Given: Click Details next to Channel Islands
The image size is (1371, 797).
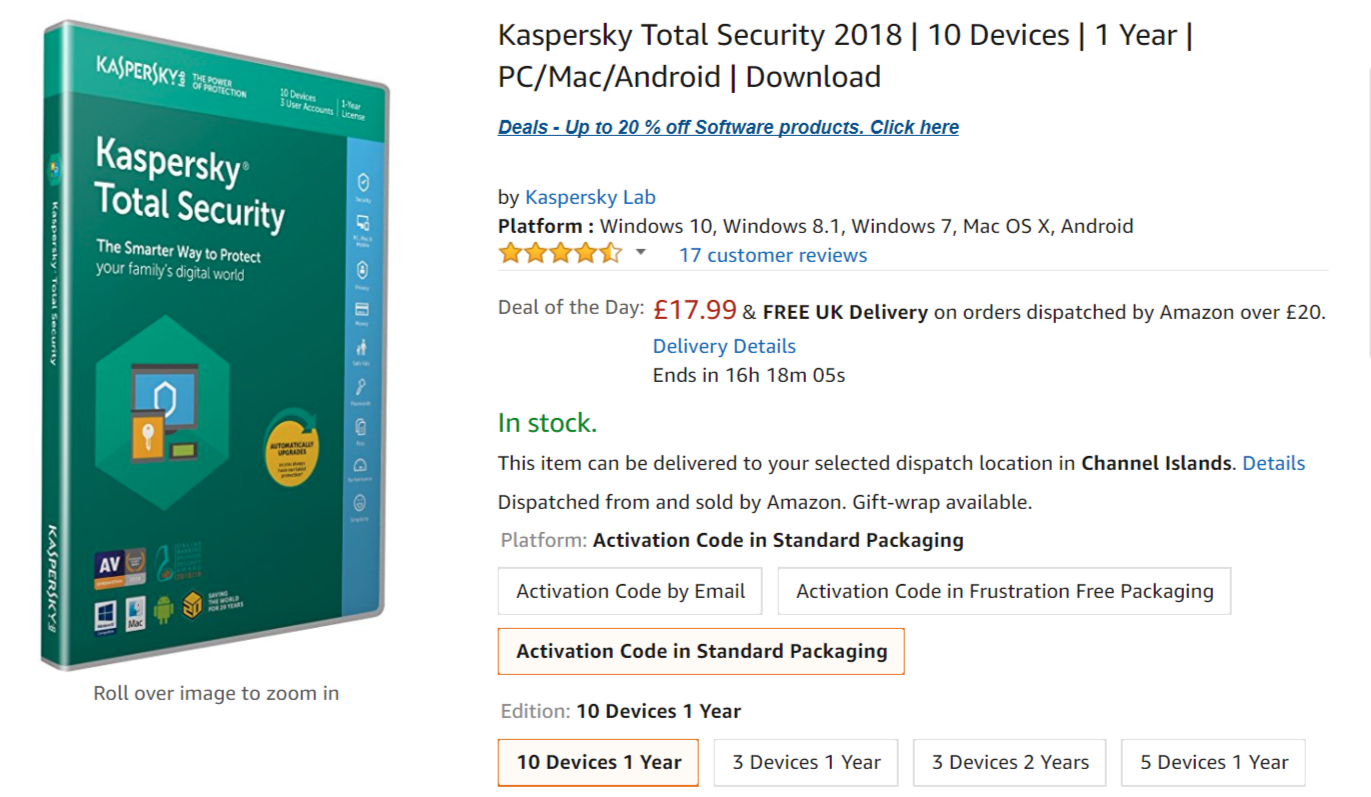Looking at the screenshot, I should pos(1273,463).
